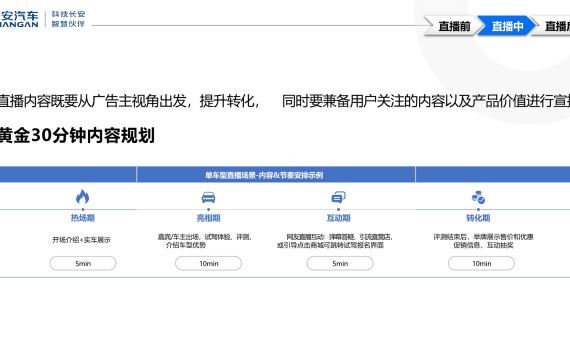Click the 互动期 description text about 弹幕答疑
570x360 pixels.
[x=334, y=241]
